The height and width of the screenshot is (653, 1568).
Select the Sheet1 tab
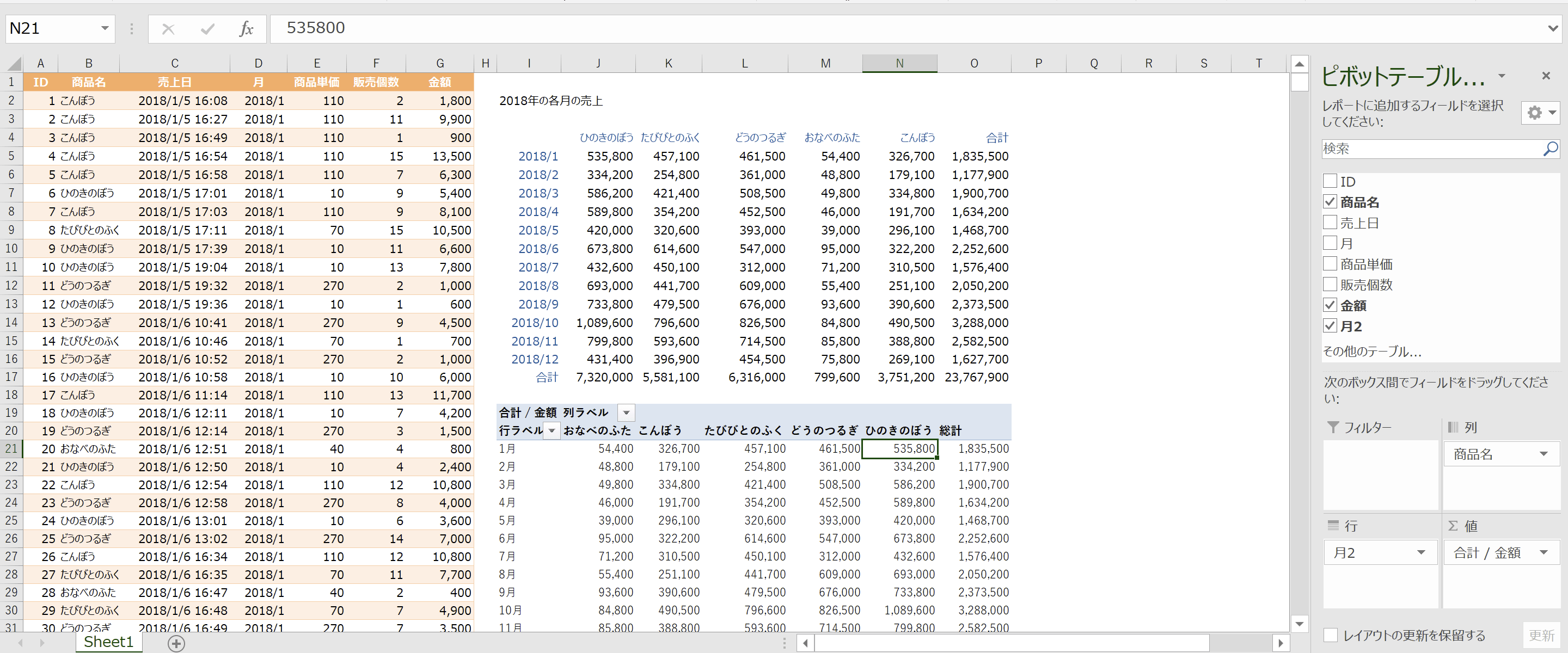pos(108,642)
